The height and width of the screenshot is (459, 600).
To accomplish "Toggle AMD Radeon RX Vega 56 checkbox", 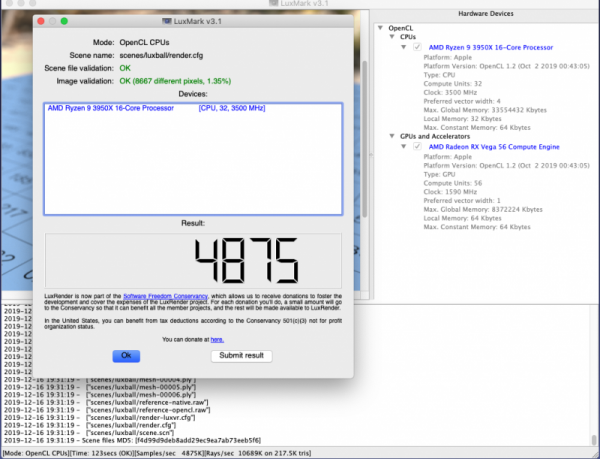I will click(x=417, y=146).
